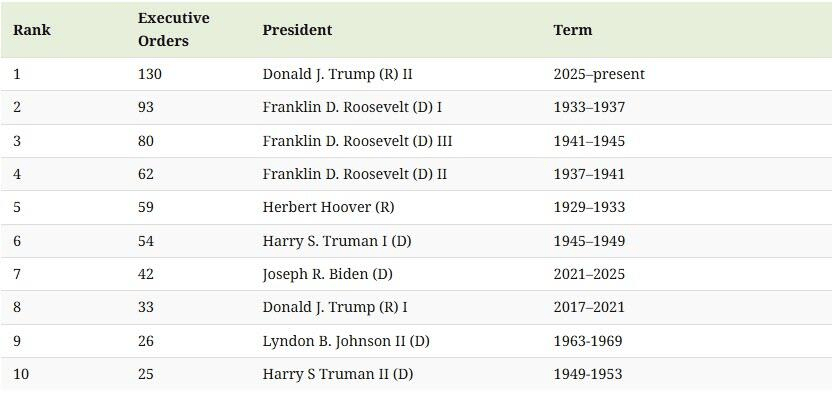
Task: Click the 1963-1969 term cell
Action: (x=588, y=341)
